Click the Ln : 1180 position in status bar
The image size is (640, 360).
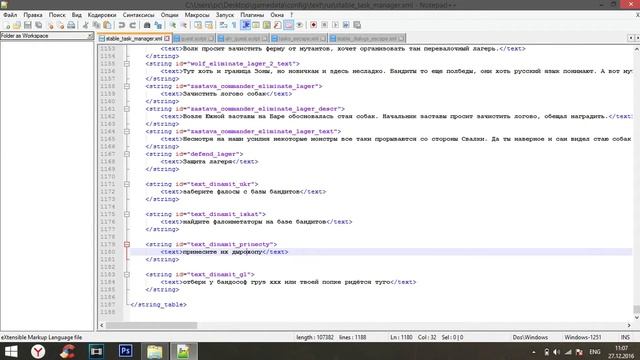[401, 338]
